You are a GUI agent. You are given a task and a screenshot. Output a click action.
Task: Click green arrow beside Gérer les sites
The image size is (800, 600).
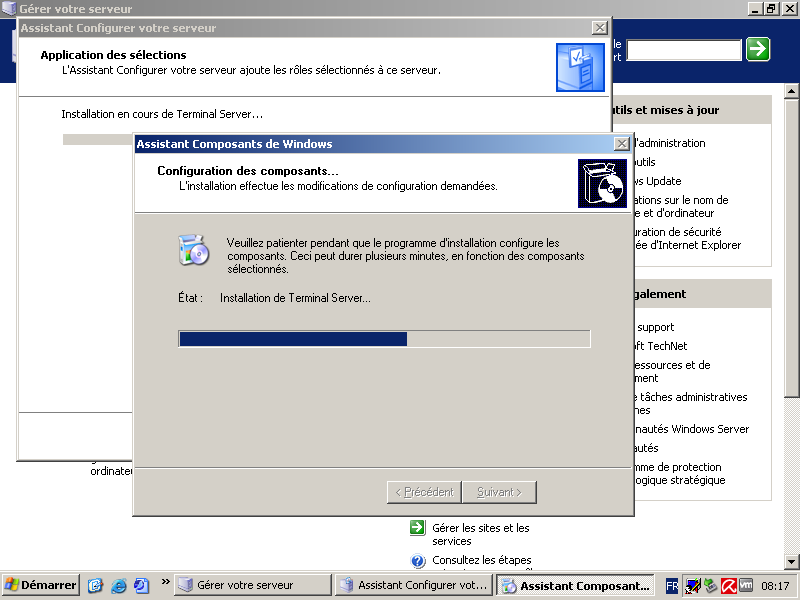(x=418, y=528)
